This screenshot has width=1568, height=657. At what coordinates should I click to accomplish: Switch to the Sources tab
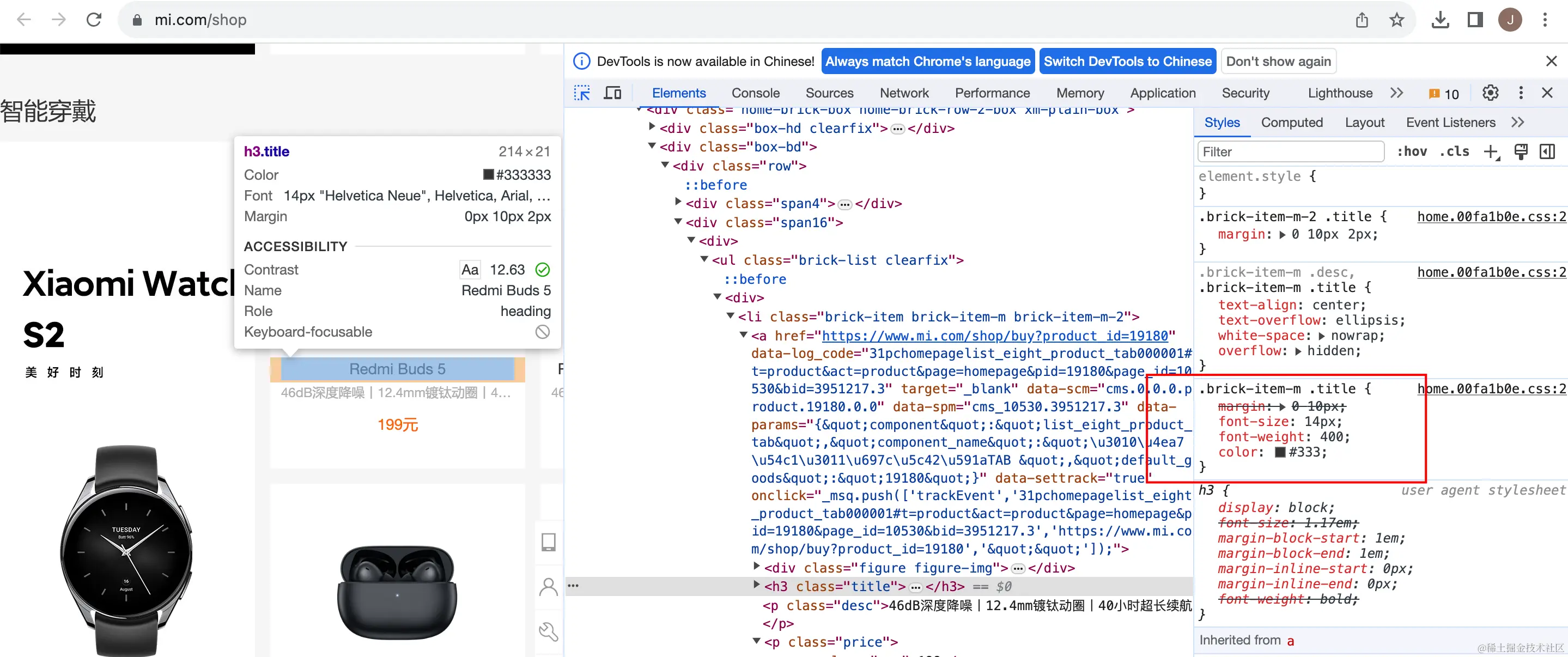[829, 93]
